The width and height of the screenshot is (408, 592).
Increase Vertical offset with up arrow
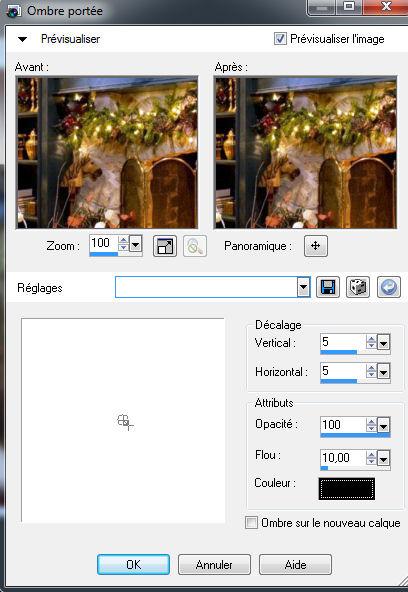click(x=371, y=339)
